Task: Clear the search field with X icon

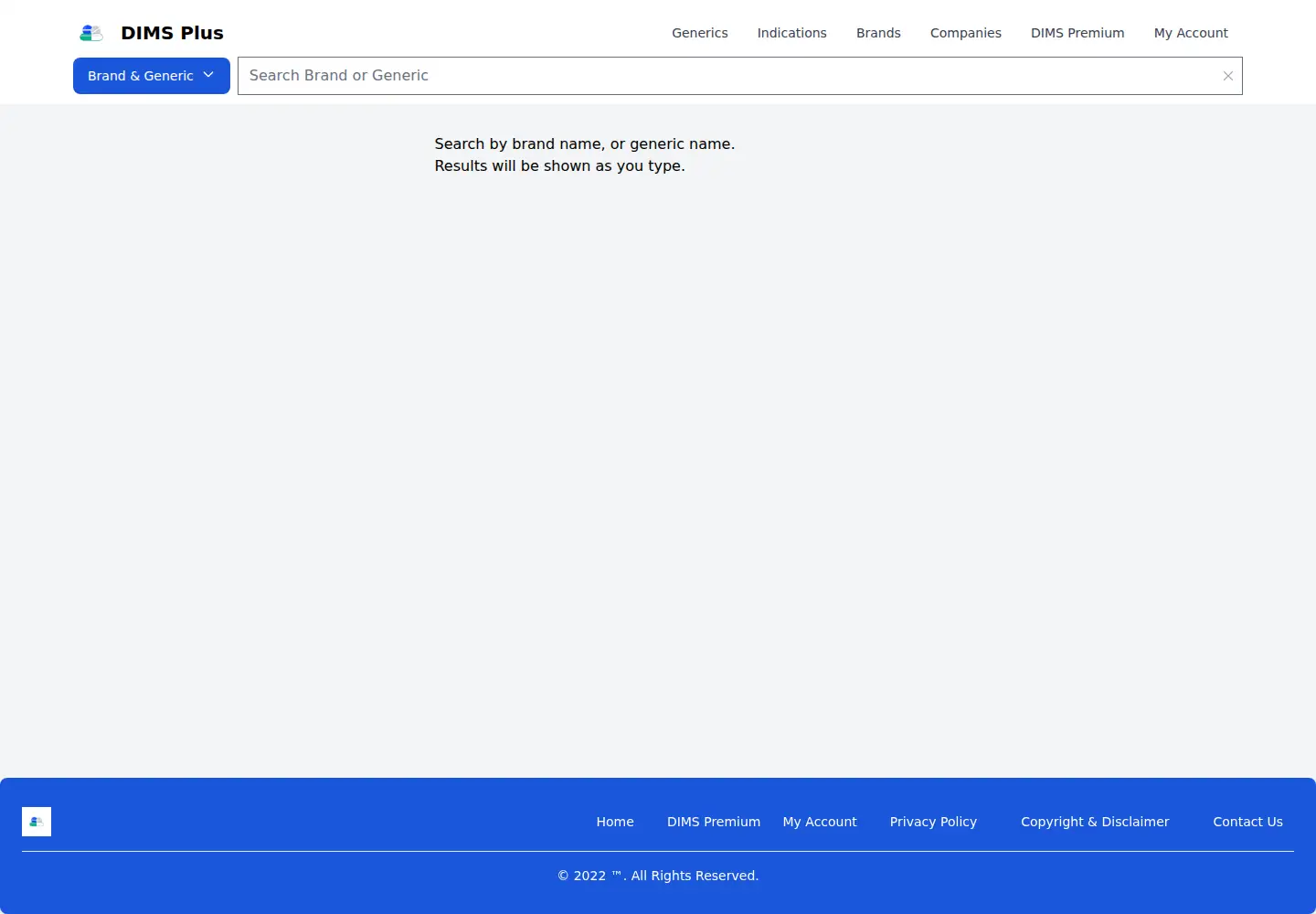Action: (1228, 76)
